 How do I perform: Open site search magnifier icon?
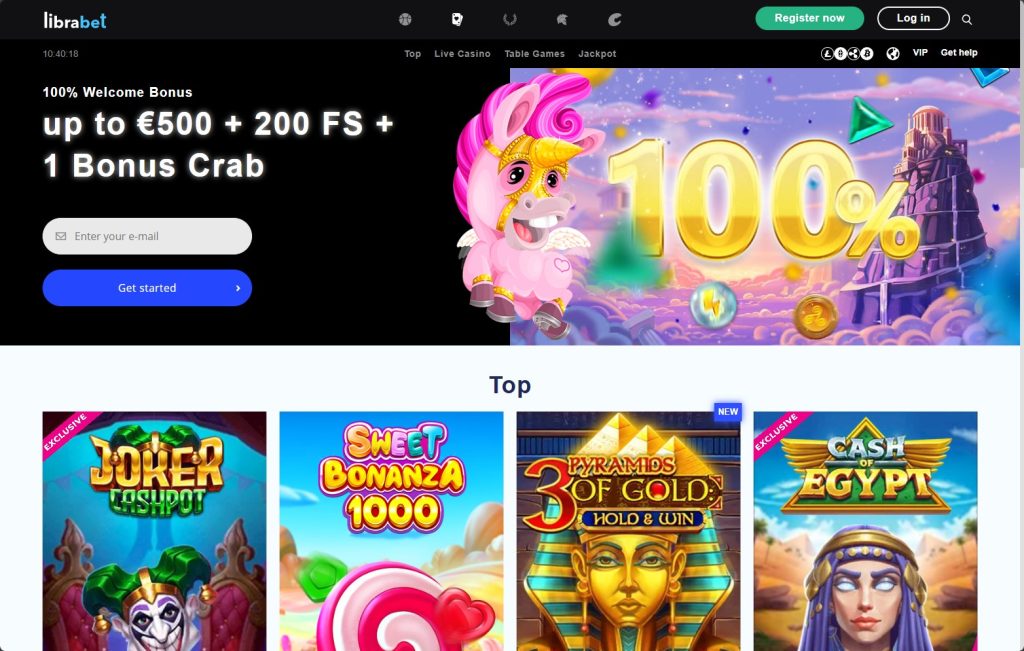pos(967,20)
